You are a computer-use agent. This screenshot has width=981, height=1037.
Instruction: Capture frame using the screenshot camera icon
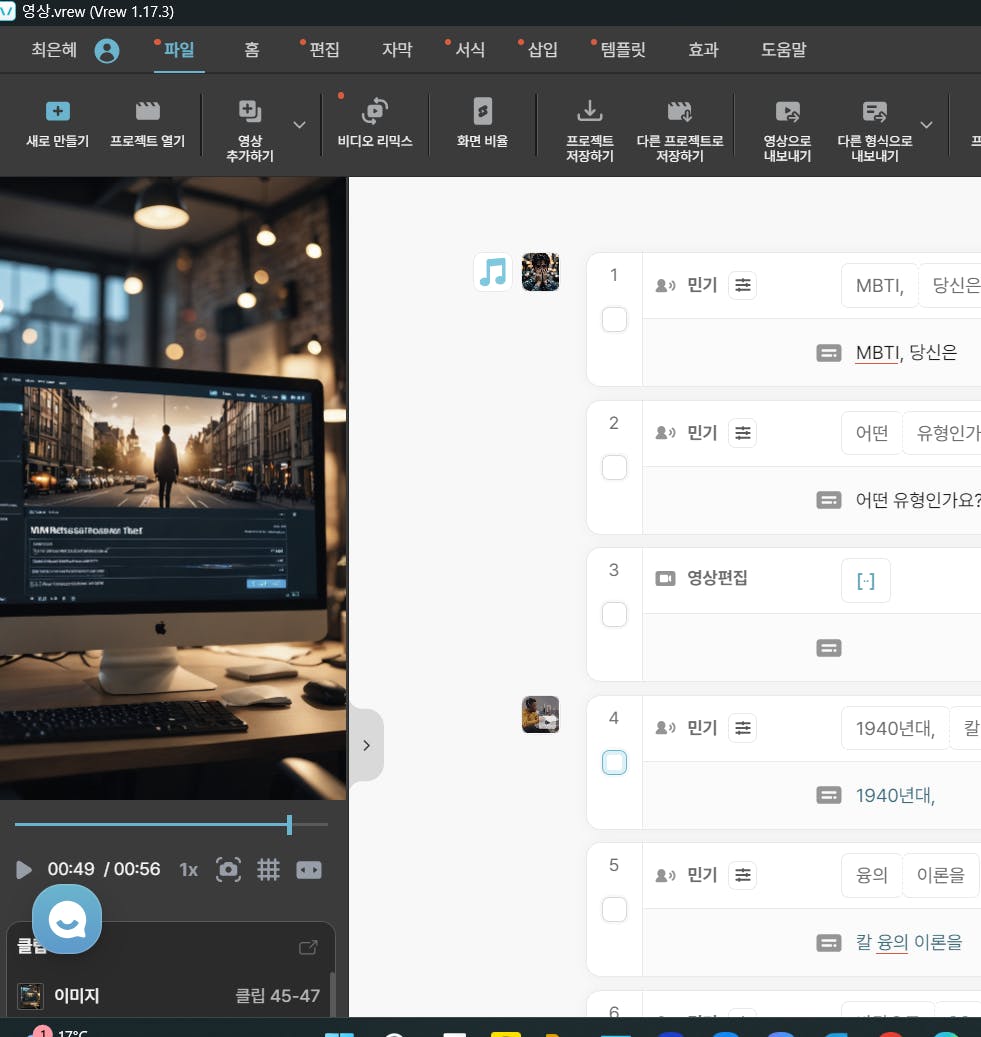point(229,870)
